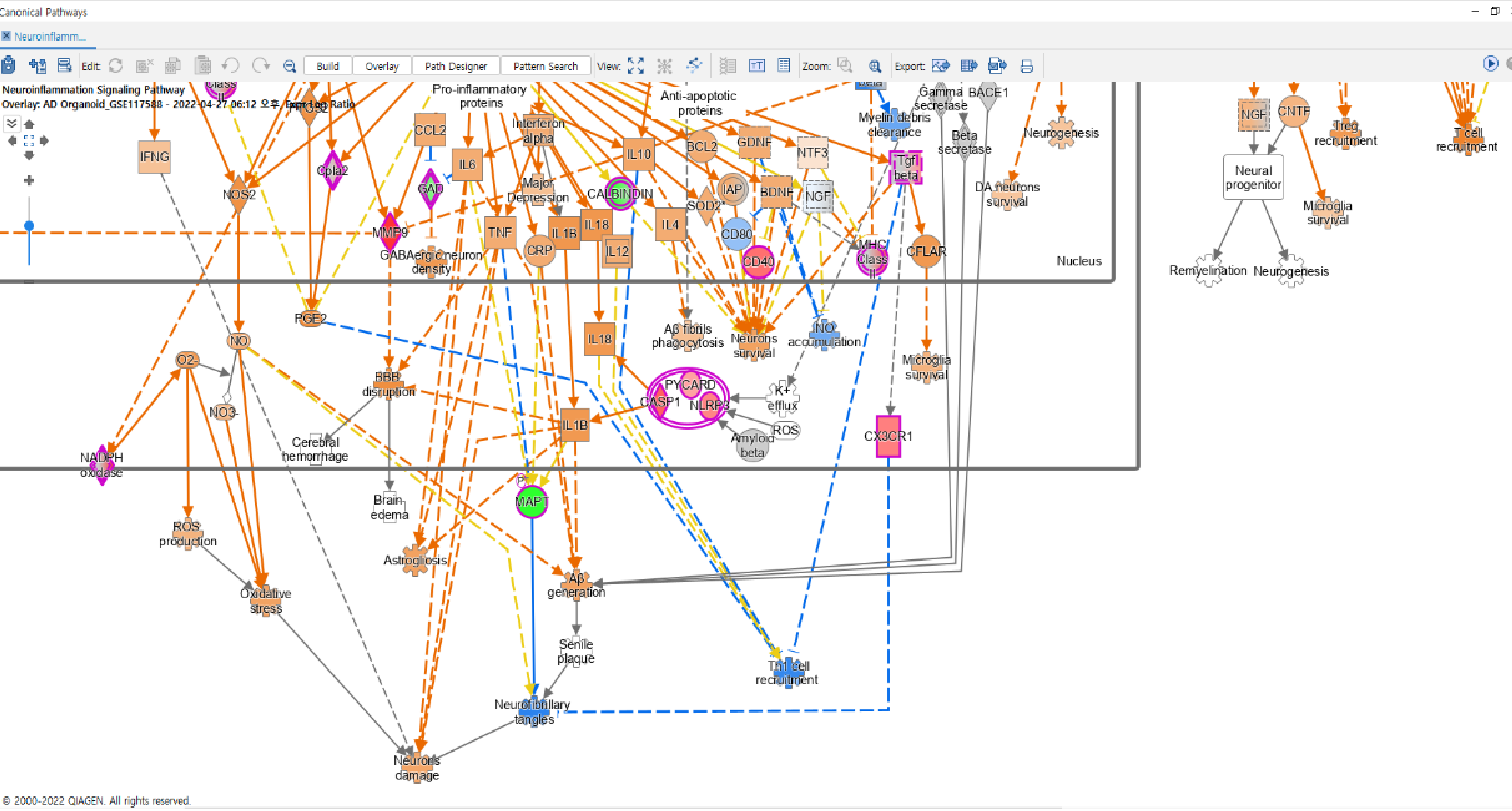Pan the view up with arrow
Screen dimensions: 1512x811
[x=29, y=124]
